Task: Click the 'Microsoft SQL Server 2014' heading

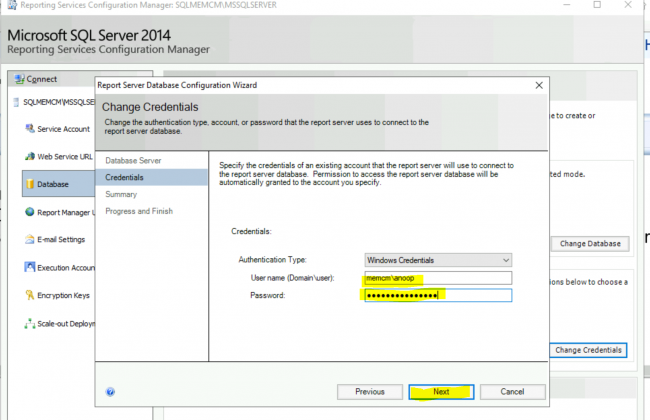Action: [x=89, y=35]
